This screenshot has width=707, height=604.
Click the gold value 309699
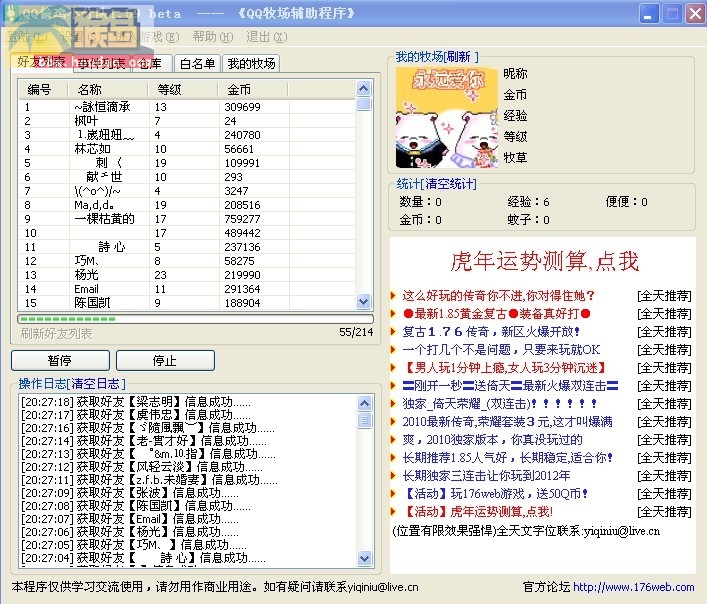(x=243, y=107)
